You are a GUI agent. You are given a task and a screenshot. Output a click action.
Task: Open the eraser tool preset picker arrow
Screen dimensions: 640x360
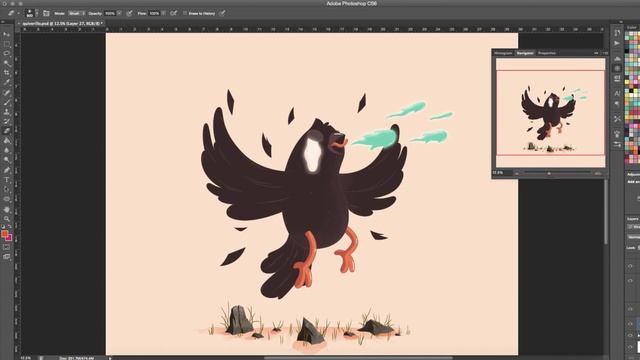tap(18, 13)
